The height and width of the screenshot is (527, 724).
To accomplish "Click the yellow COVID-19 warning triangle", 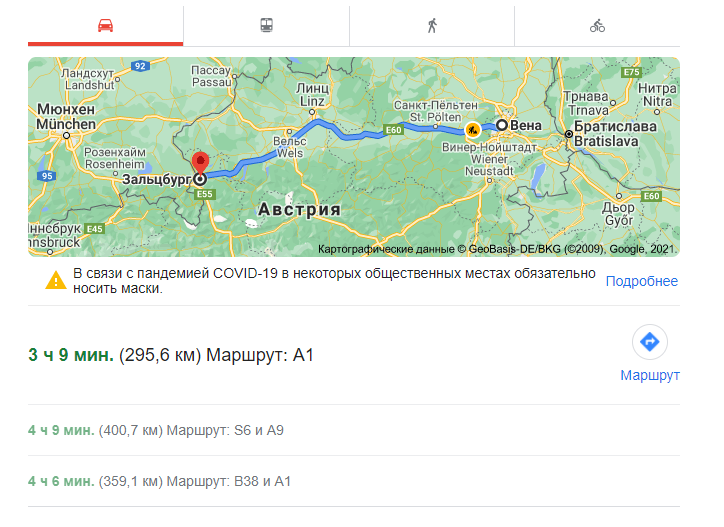I will [x=56, y=280].
